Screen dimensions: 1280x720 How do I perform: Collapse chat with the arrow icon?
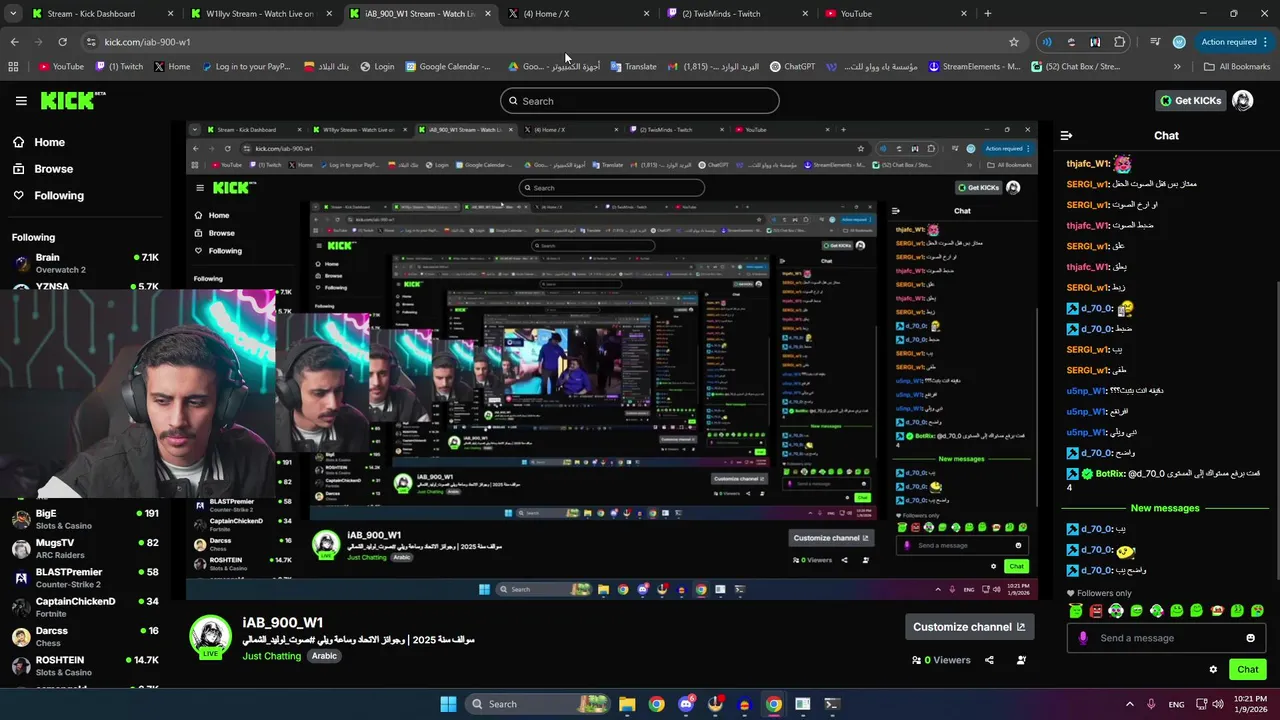tap(1066, 135)
